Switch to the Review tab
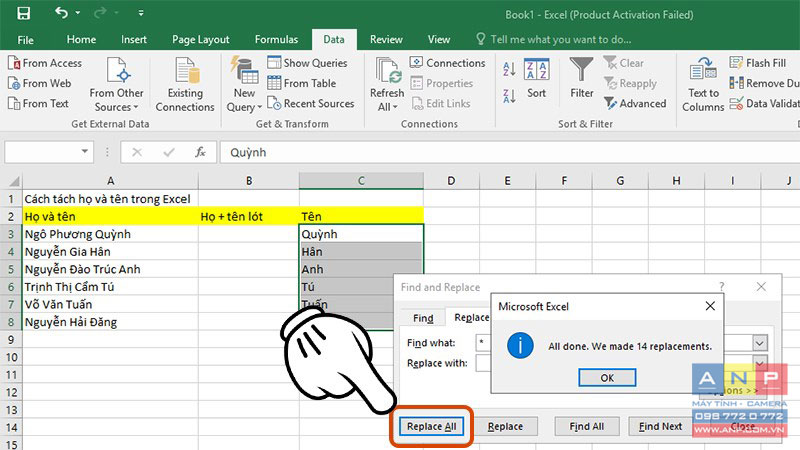Screen dimensions: 800x450 [386, 39]
